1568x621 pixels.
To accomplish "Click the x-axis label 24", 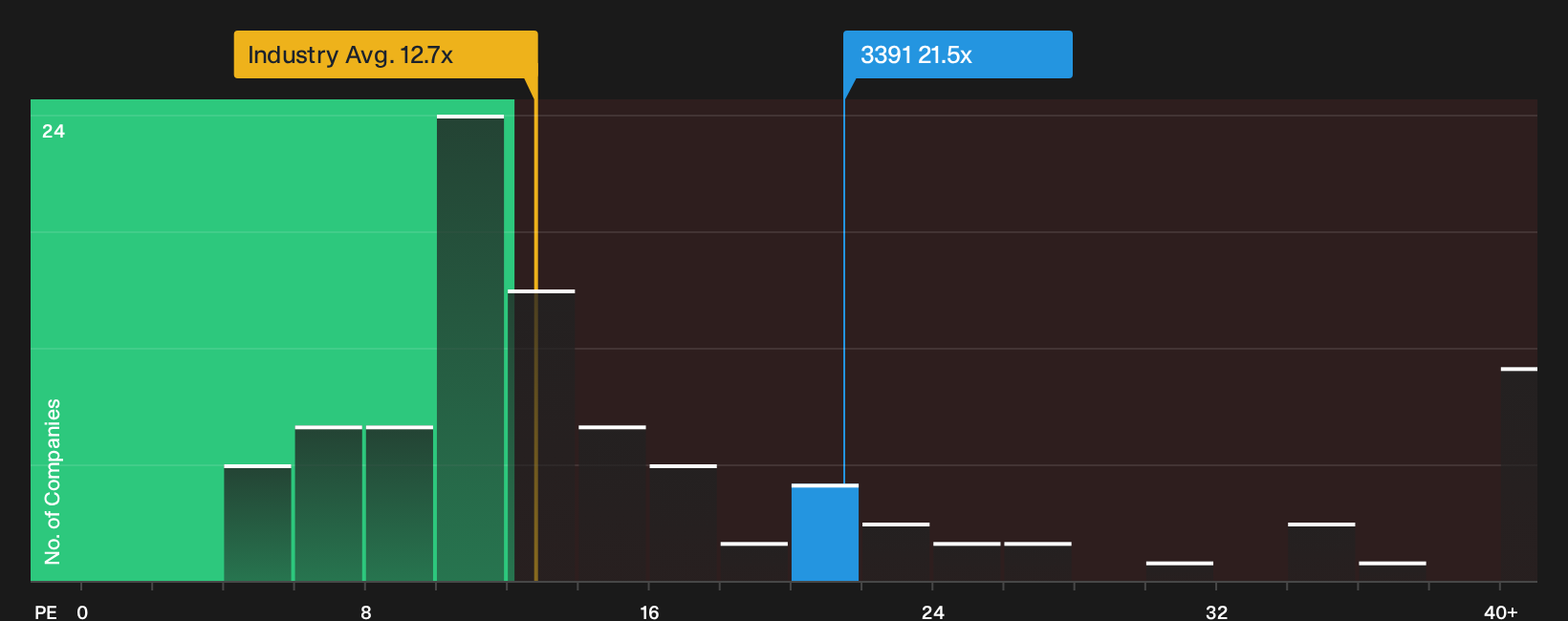I will [x=933, y=611].
